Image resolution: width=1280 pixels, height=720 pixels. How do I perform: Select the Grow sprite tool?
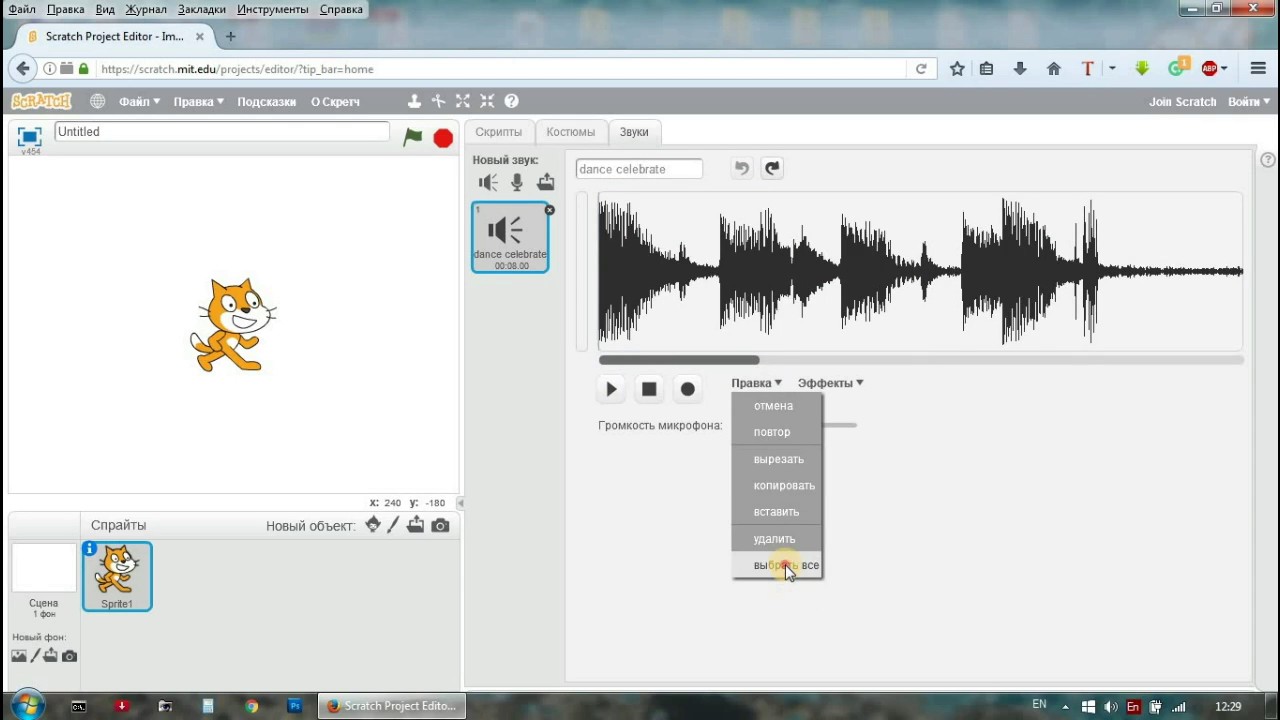click(463, 101)
